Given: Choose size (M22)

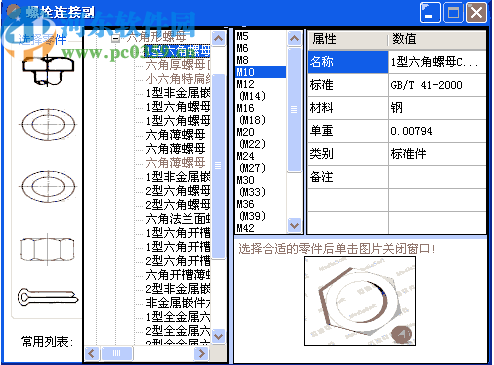Looking at the screenshot, I should click(252, 144).
